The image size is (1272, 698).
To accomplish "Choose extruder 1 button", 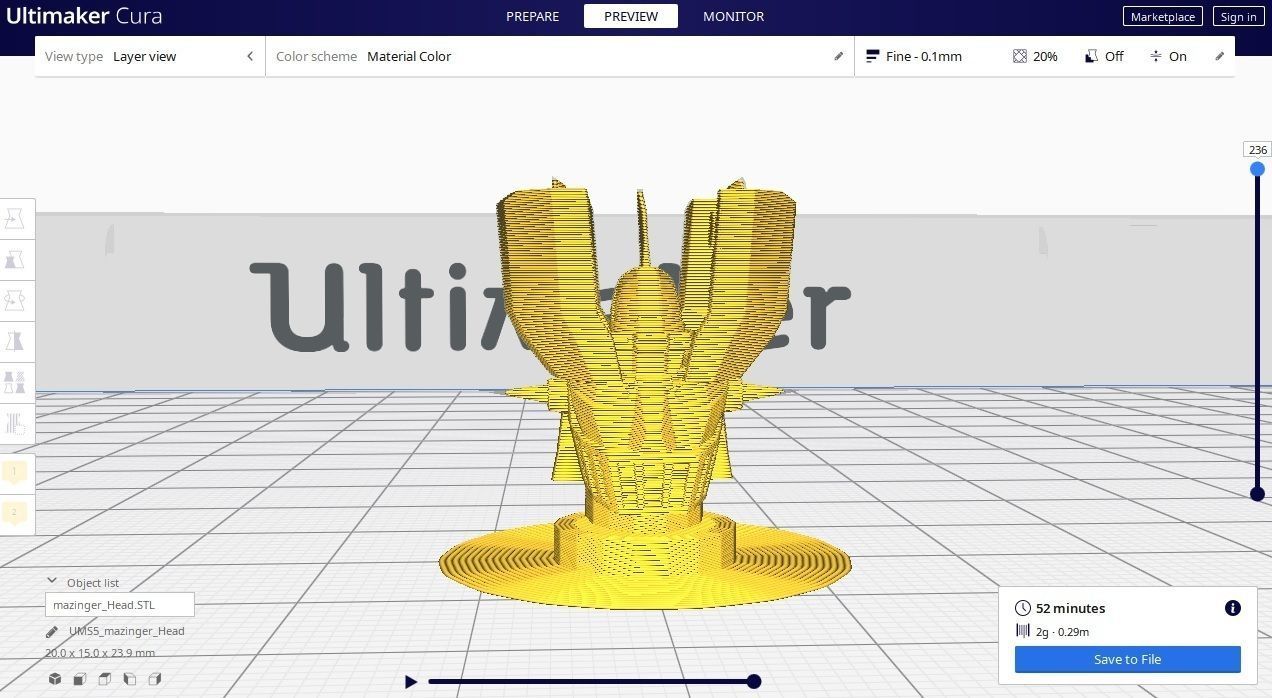I will 15,472.
